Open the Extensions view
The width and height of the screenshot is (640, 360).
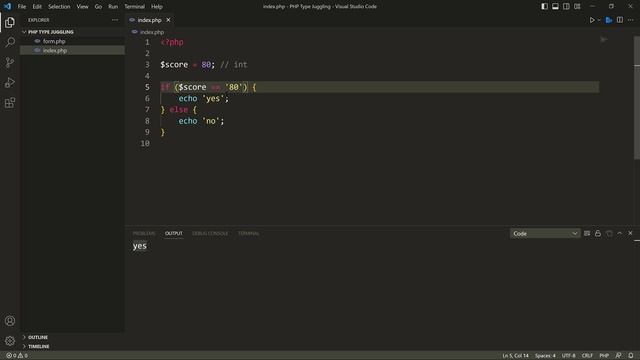pyautogui.click(x=10, y=102)
